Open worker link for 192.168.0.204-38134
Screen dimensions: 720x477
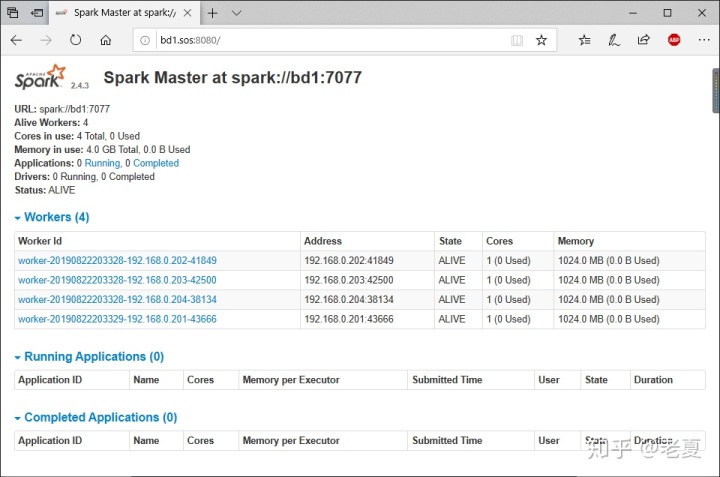pos(118,300)
